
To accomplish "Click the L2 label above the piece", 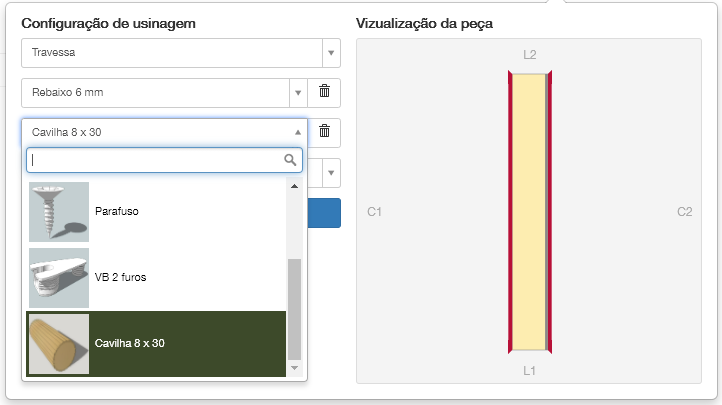I will click(x=530, y=54).
